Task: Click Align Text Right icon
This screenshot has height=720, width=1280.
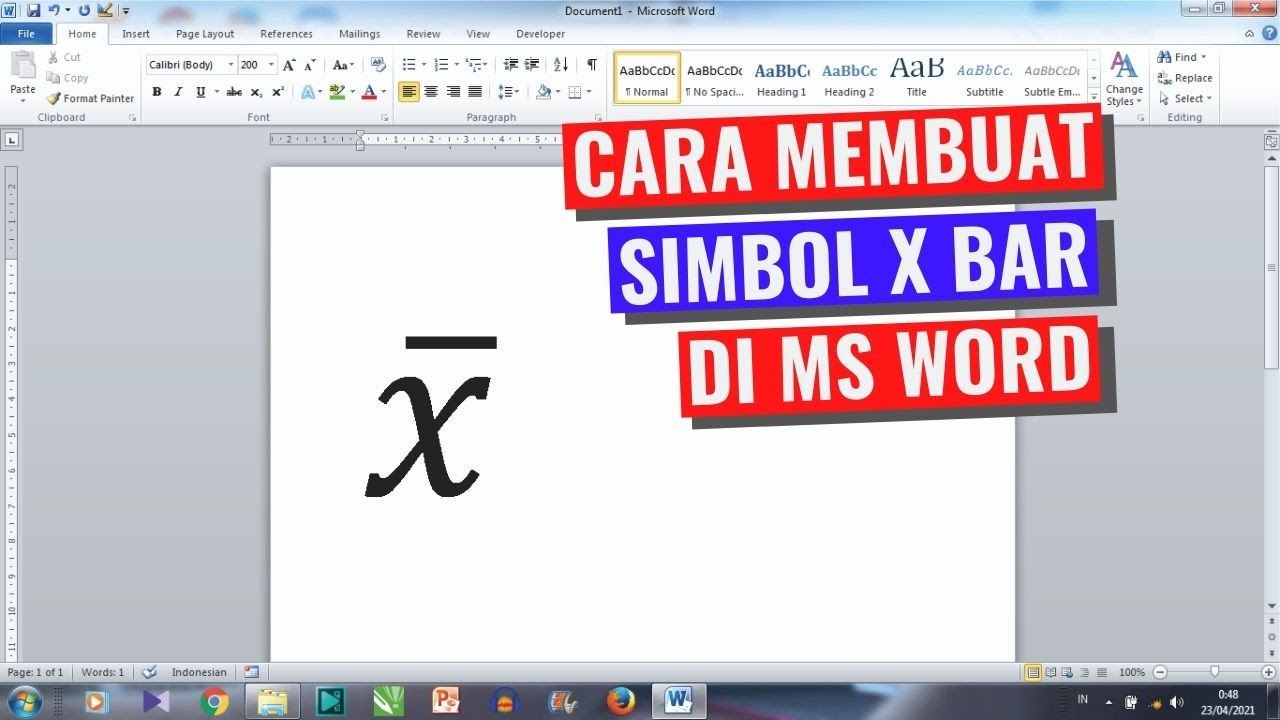Action: pos(453,92)
